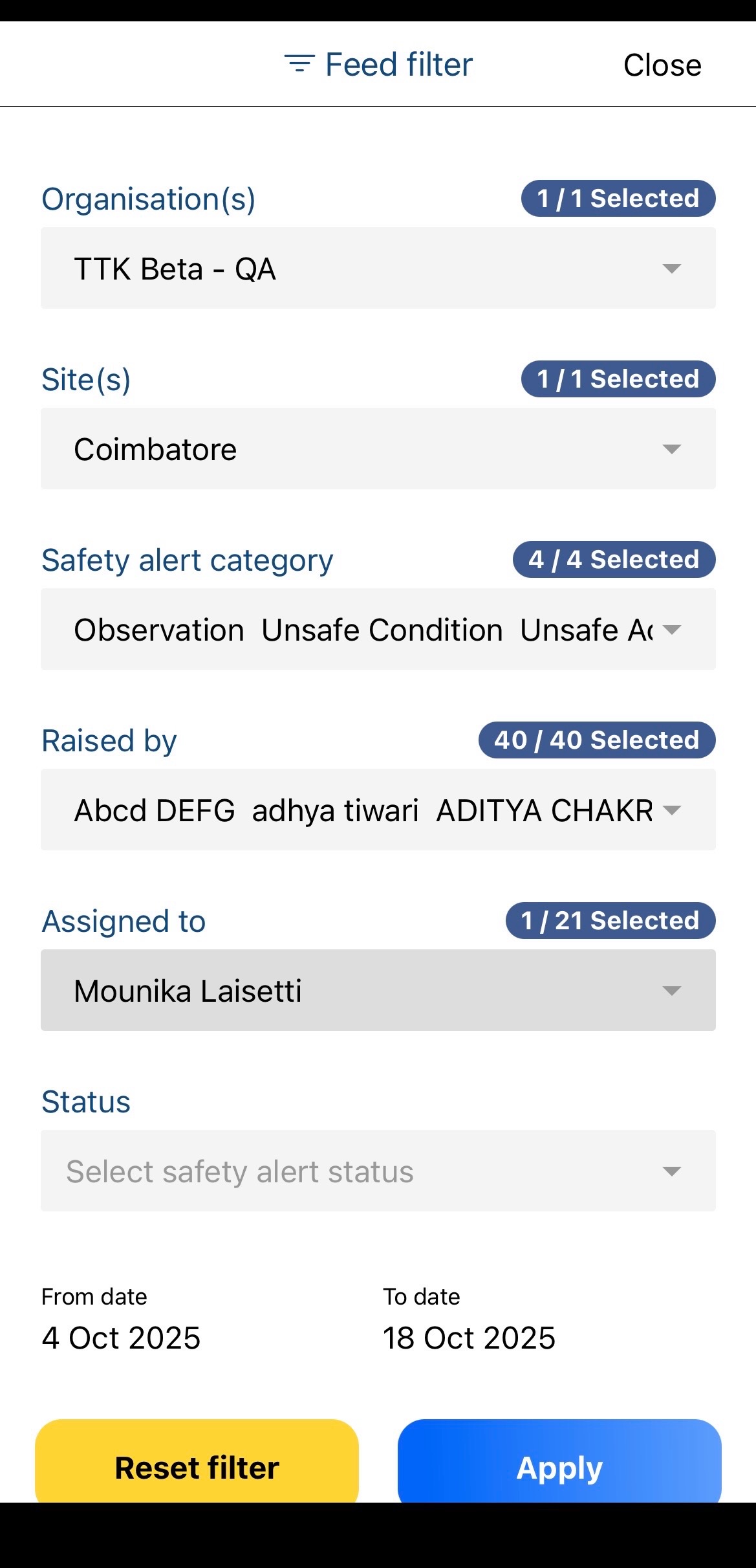
Task: Click the Organisation 1 / 1 Selected badge
Action: point(618,199)
